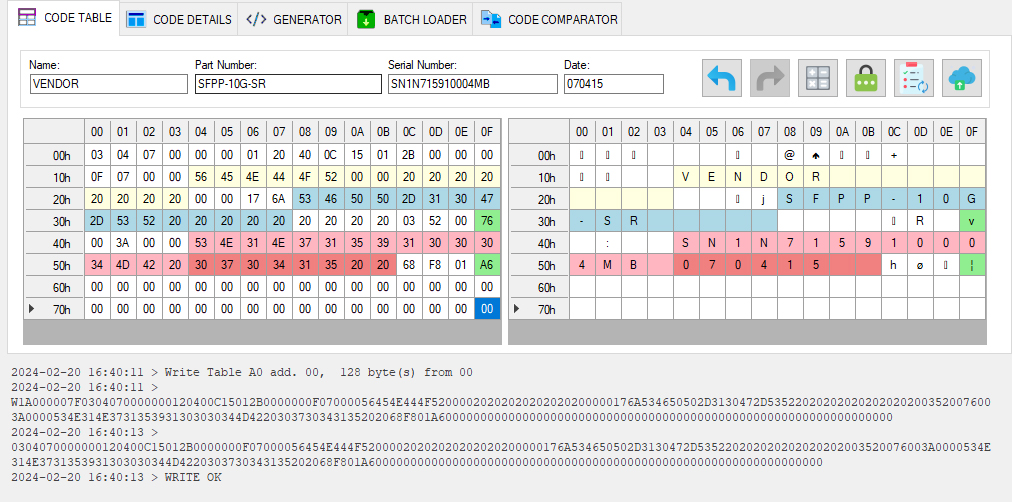Select ASCII cell @ in row 00h
The width and height of the screenshot is (1012, 502).
tap(790, 155)
